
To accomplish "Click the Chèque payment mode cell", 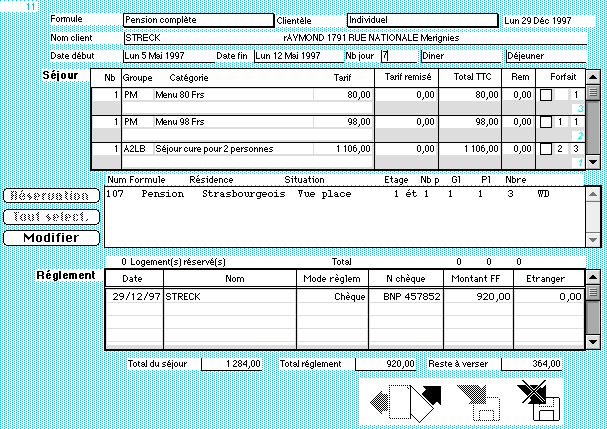I will [350, 297].
